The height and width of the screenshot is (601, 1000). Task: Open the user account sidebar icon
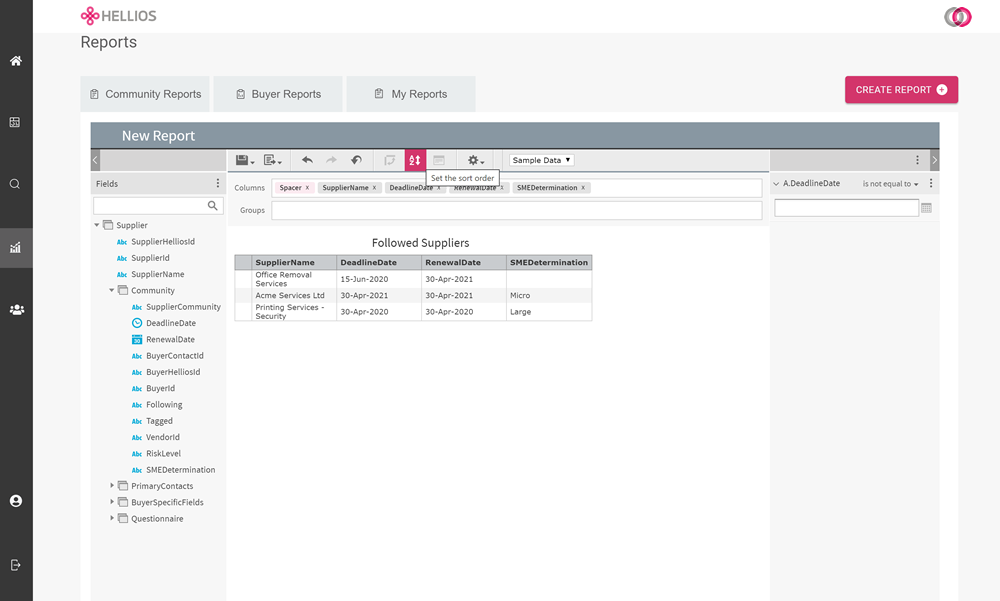point(16,501)
